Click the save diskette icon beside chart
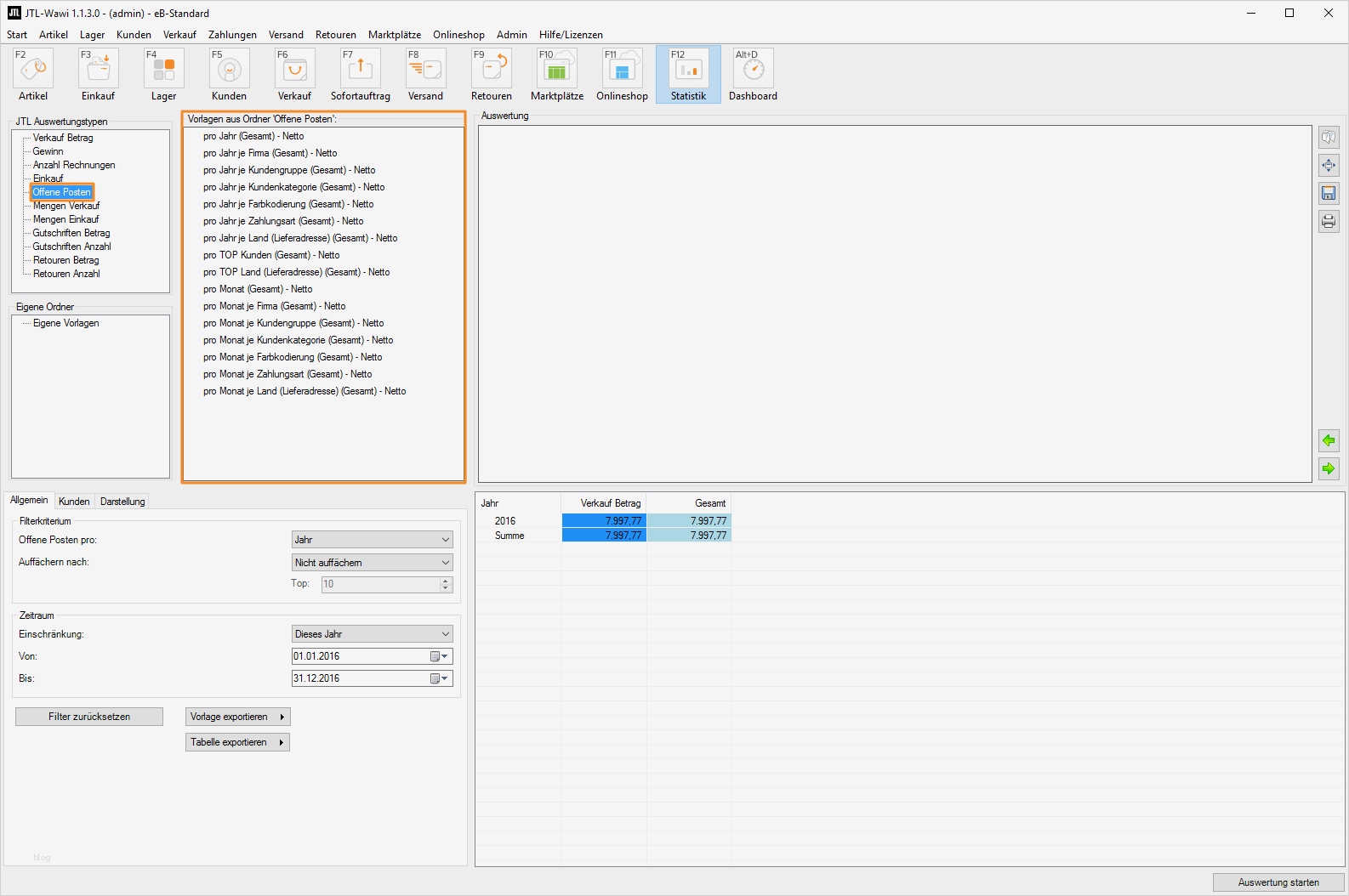Screen dimensions: 1349x896 [1329, 194]
